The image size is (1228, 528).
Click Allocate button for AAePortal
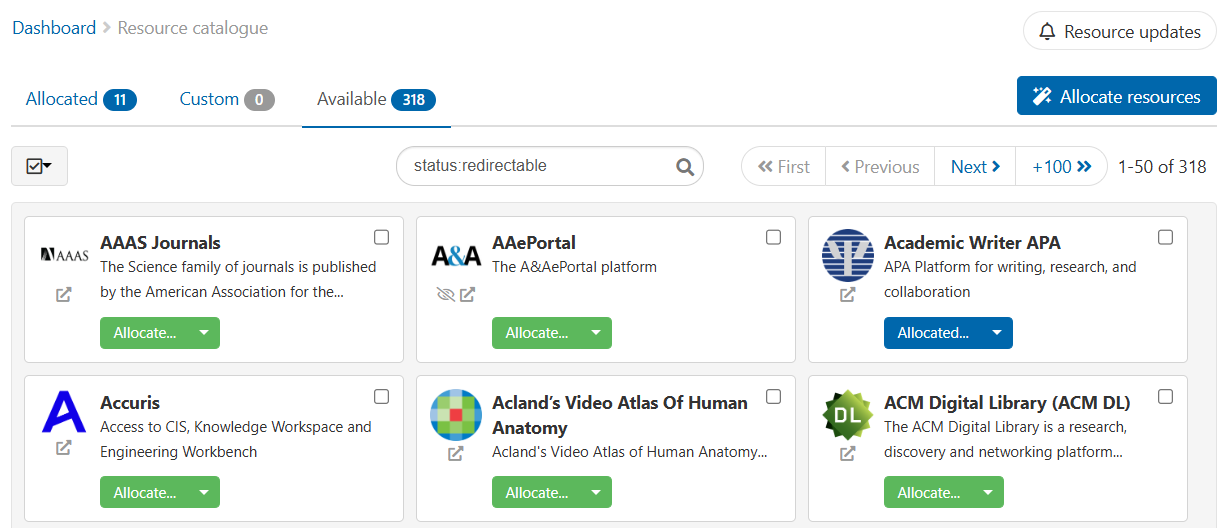(537, 333)
